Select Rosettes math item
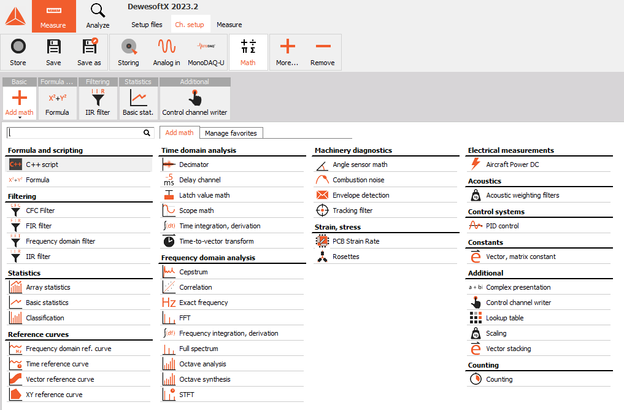624x410 pixels. 386,256
